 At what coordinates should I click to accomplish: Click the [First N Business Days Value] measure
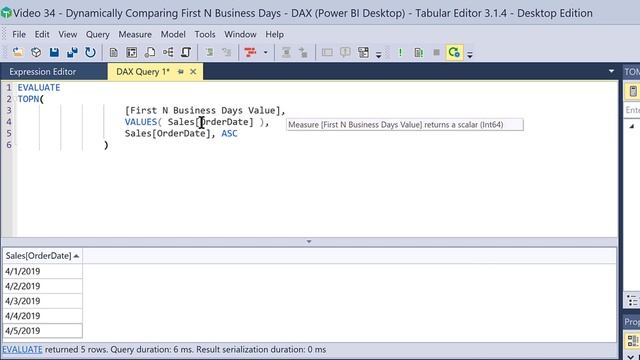point(202,111)
